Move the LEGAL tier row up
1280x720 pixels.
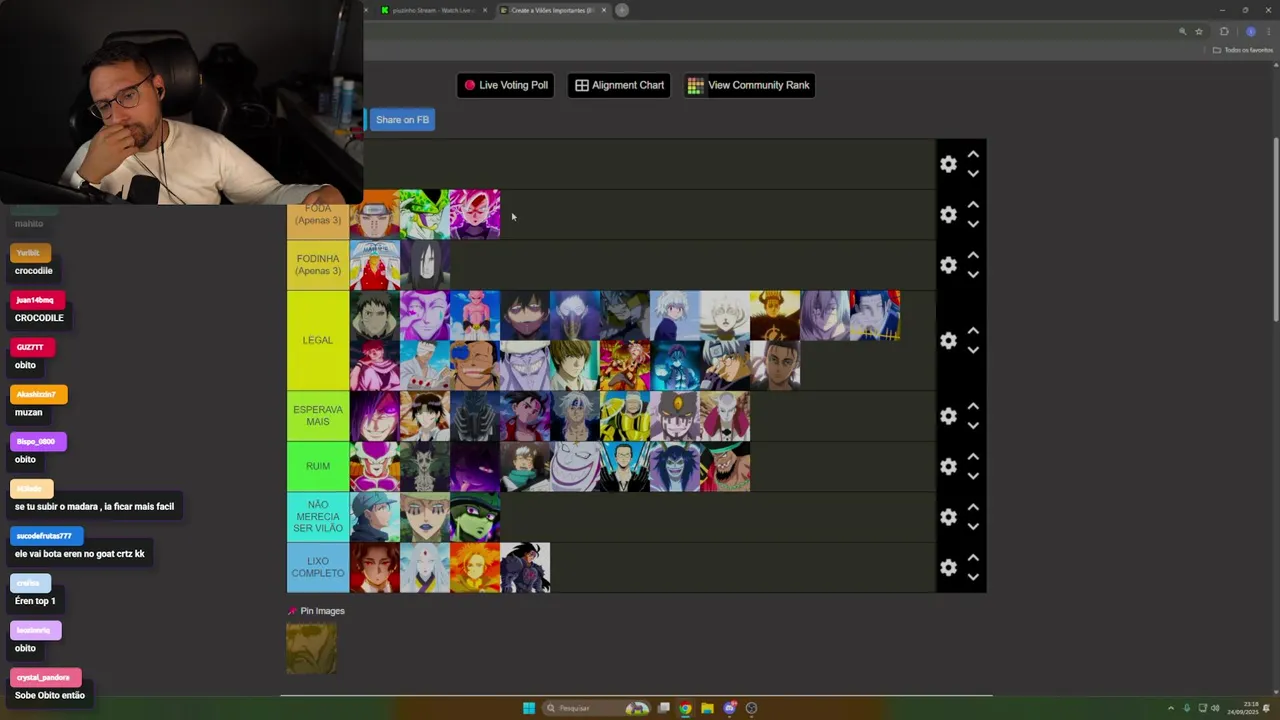coord(973,331)
